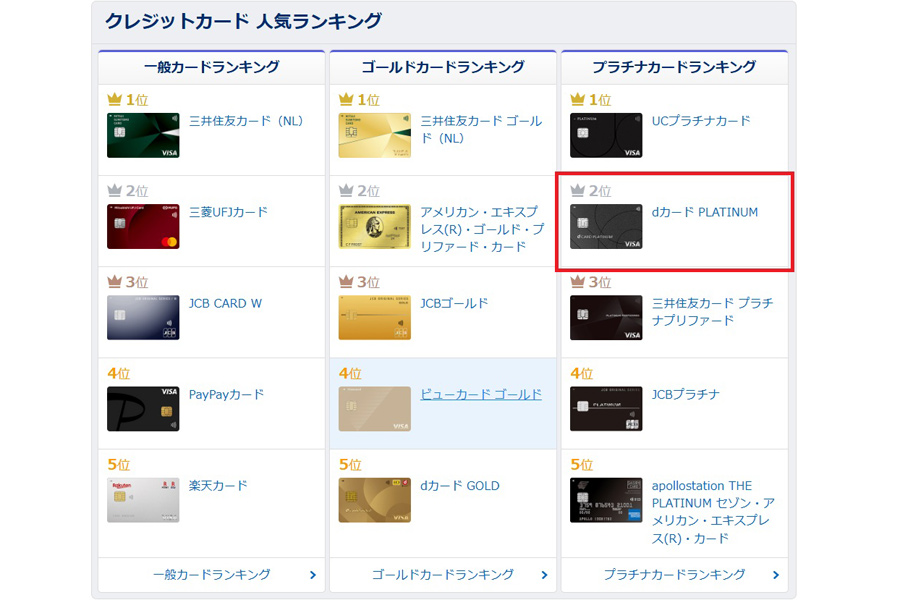Click the 三菱UFJカード card thumbnail
Image resolution: width=900 pixels, height=600 pixels.
143,226
